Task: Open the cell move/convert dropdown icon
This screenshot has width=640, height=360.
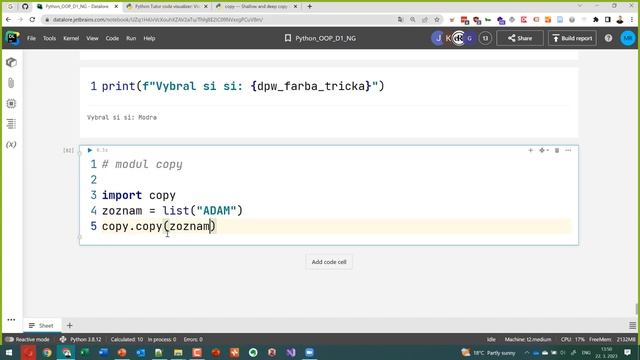Action: coord(543,150)
